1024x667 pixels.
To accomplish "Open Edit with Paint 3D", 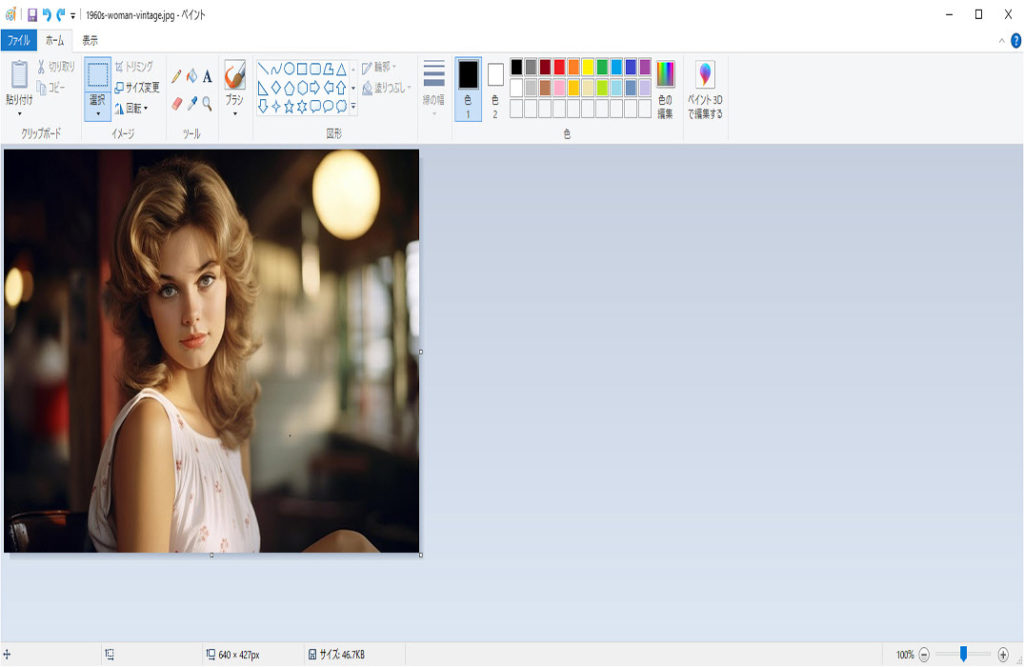I will pos(705,90).
